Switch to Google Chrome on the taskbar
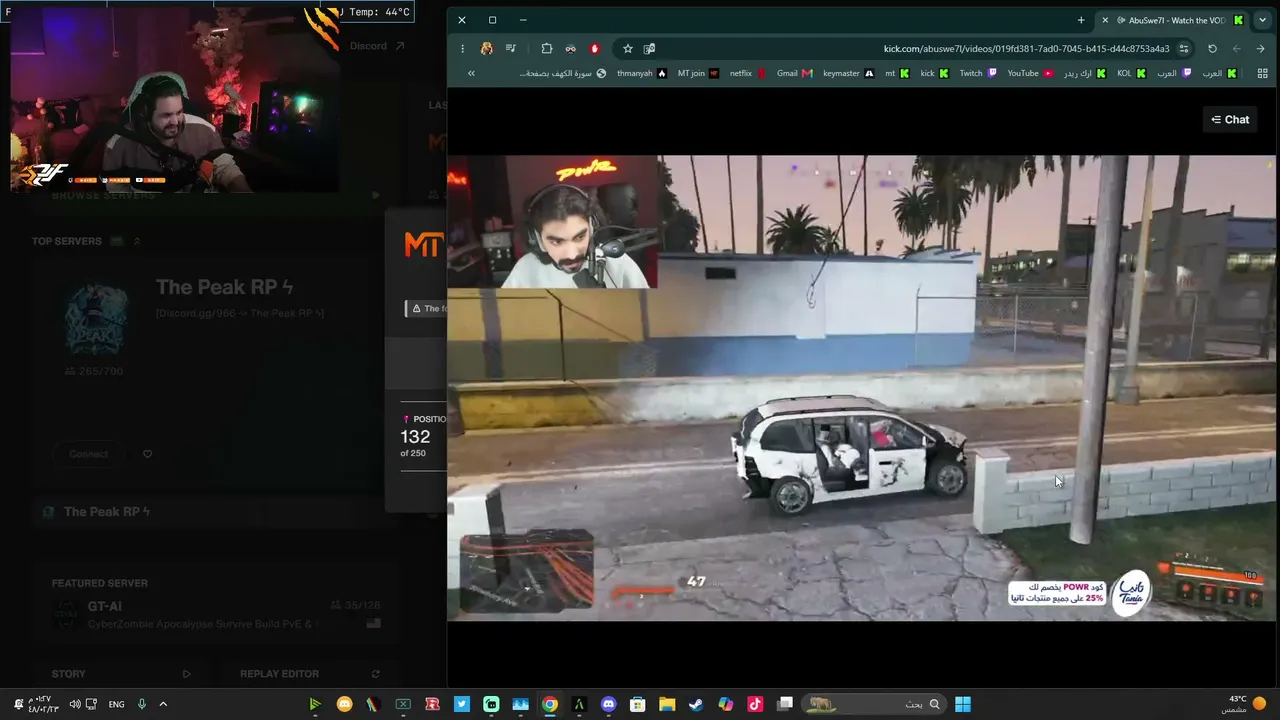This screenshot has width=1280, height=720. 550,704
